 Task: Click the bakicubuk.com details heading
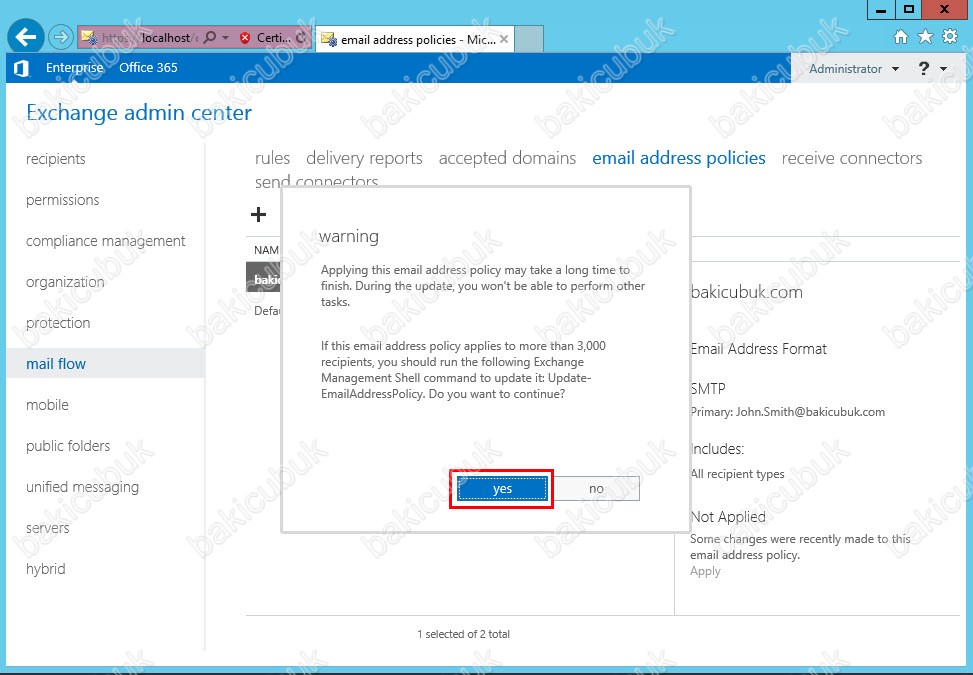coord(747,292)
